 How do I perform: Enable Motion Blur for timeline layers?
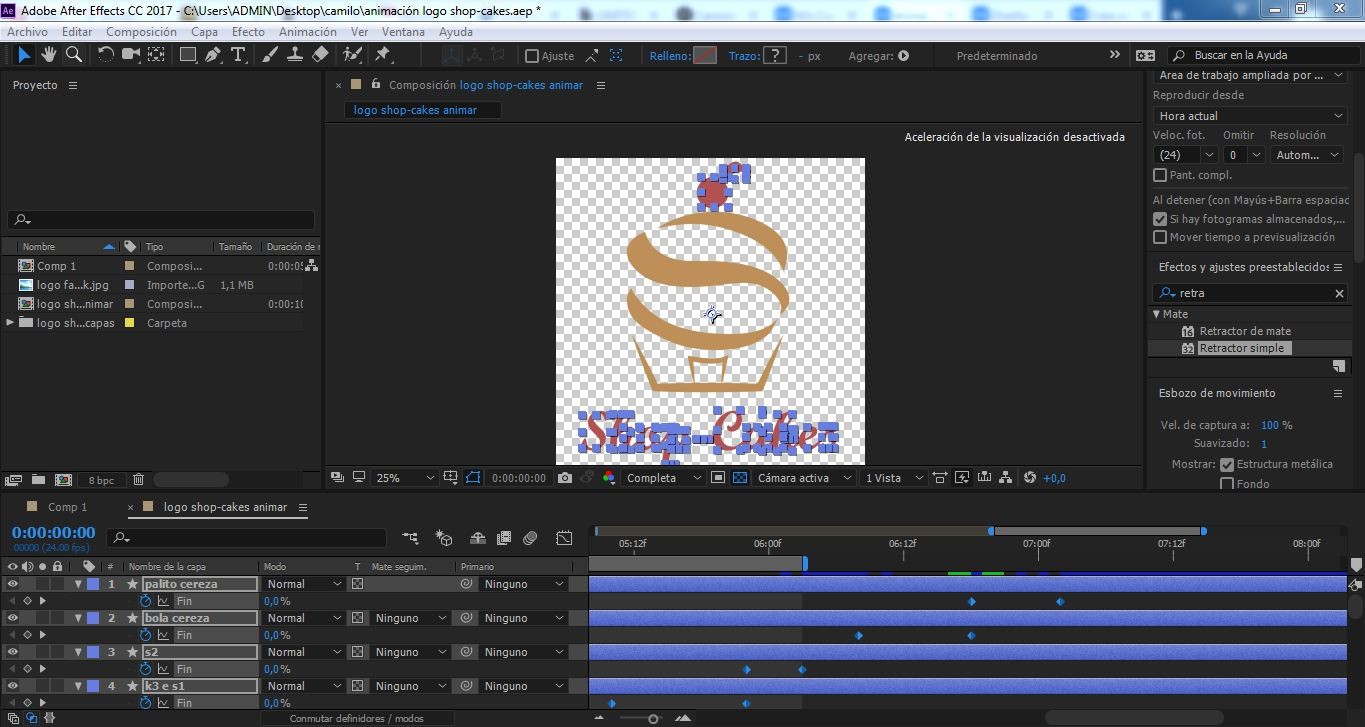[x=530, y=538]
